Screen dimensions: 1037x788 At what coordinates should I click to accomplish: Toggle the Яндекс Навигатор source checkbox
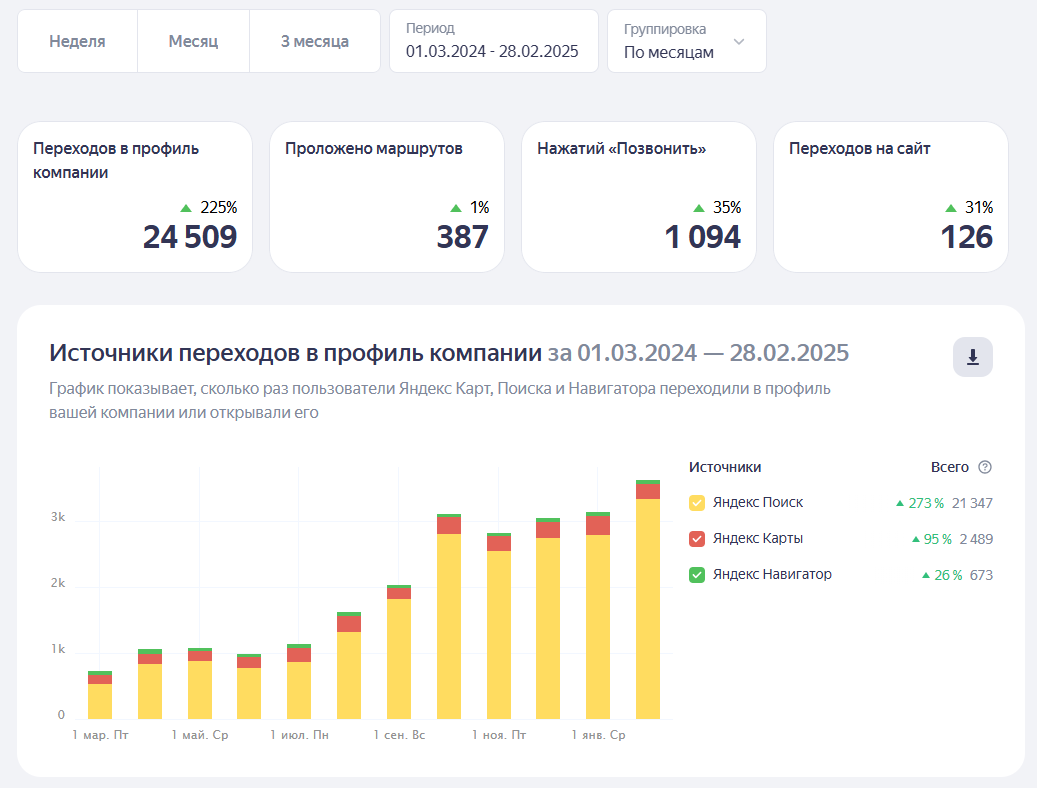point(697,574)
